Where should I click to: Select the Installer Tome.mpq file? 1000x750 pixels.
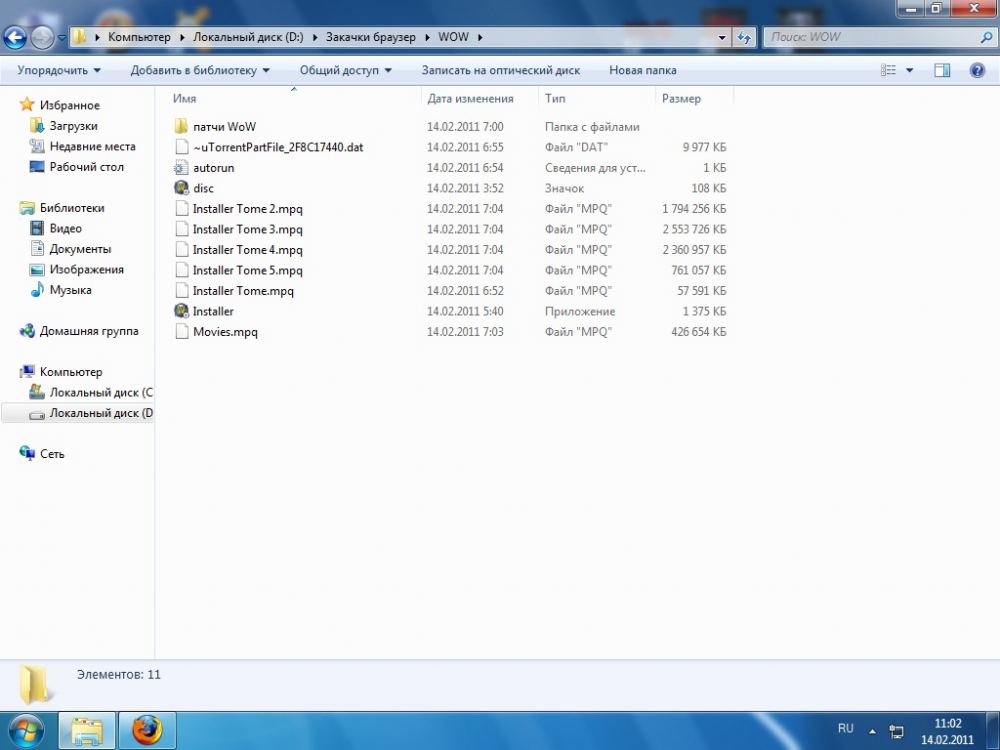pyautogui.click(x=243, y=290)
